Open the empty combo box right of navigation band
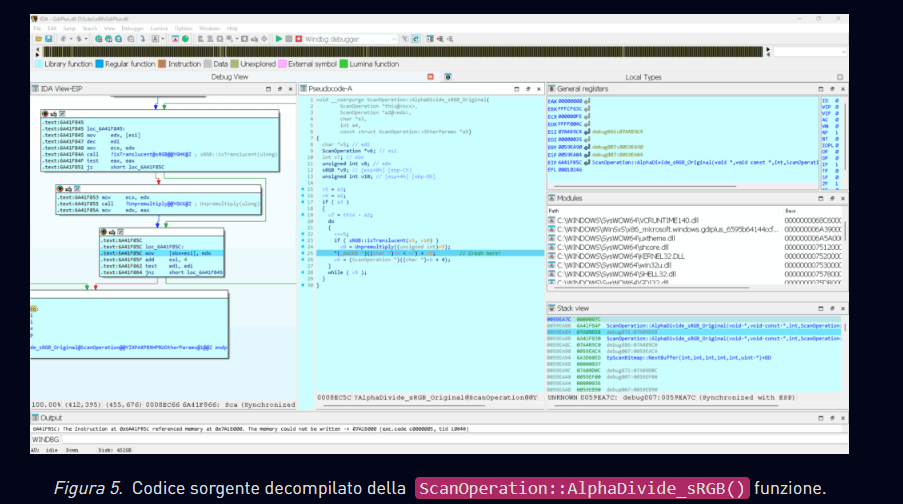The image size is (903, 504). click(x=810, y=52)
